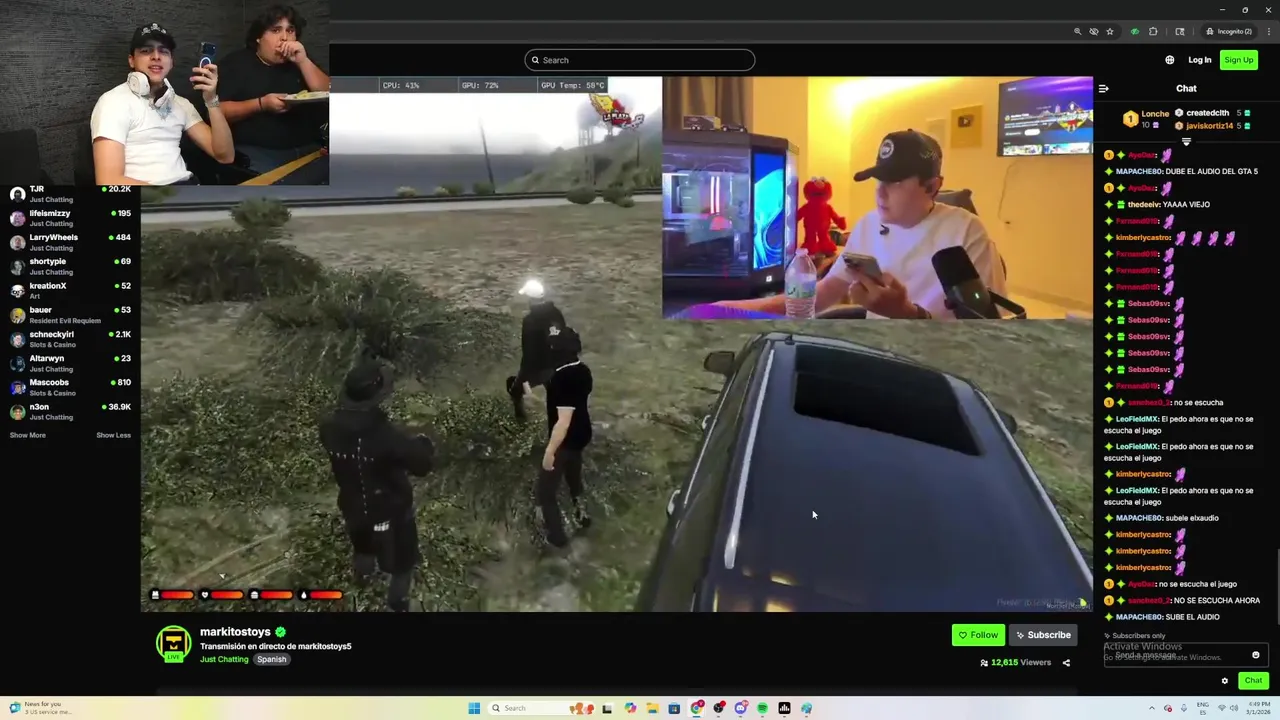The image size is (1280, 720).
Task: Follow the markitostoys channel
Action: pyautogui.click(x=978, y=635)
